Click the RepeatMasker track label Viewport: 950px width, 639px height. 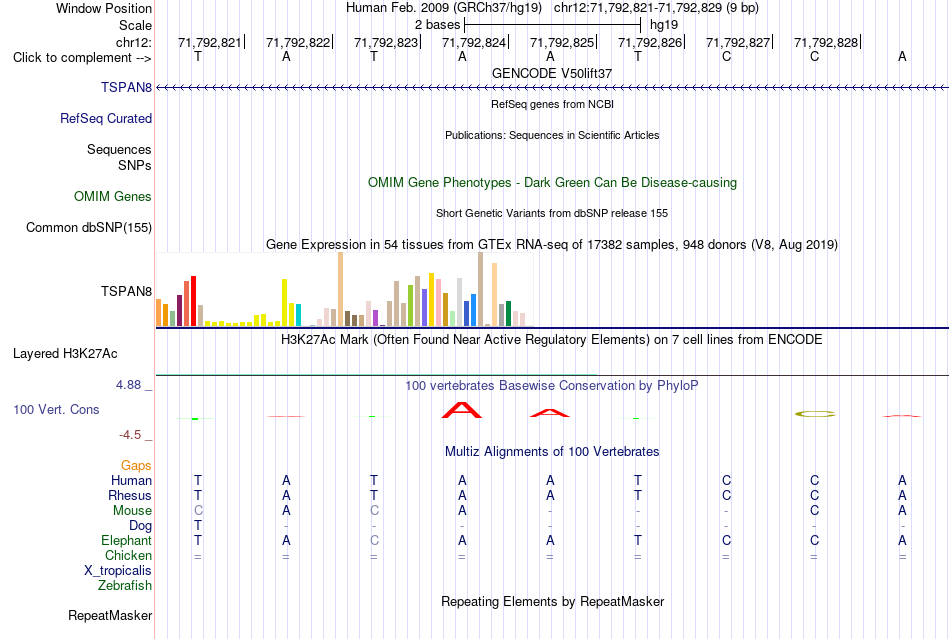110,615
